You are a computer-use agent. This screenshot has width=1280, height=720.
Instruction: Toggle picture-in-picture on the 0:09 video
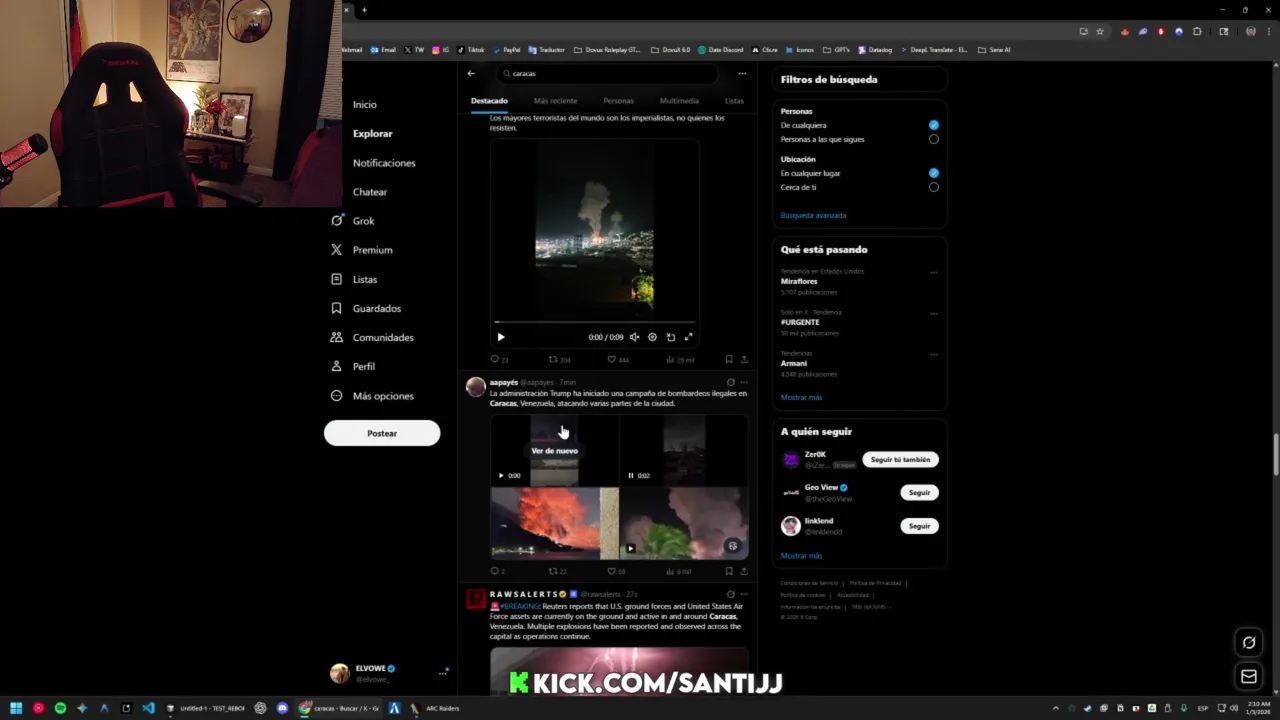click(x=670, y=337)
